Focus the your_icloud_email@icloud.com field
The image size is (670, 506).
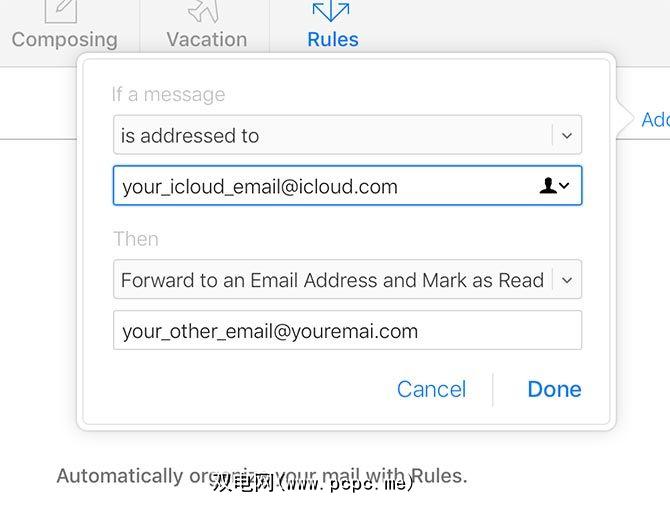tap(320, 186)
